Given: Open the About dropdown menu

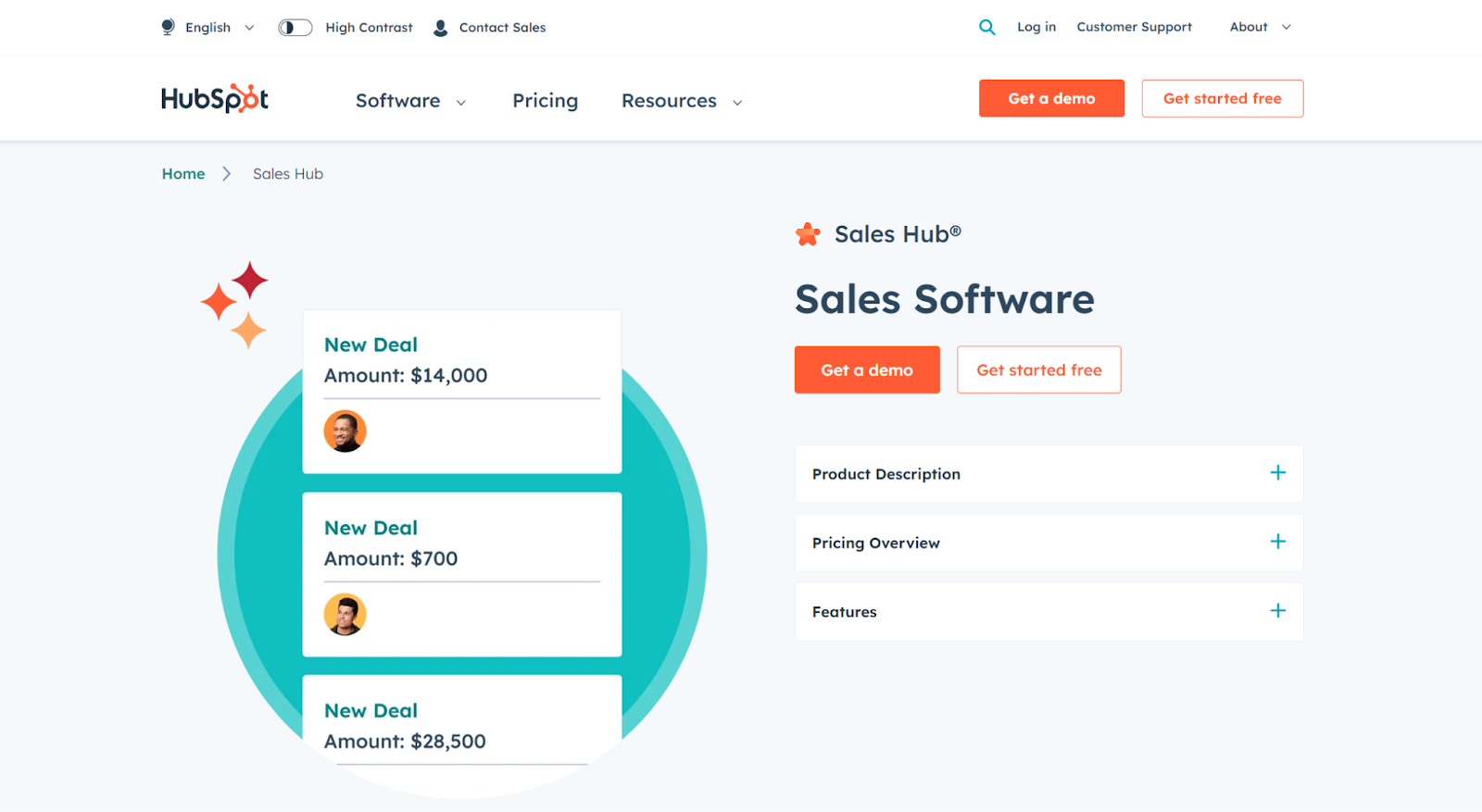Looking at the screenshot, I should pos(1260,27).
